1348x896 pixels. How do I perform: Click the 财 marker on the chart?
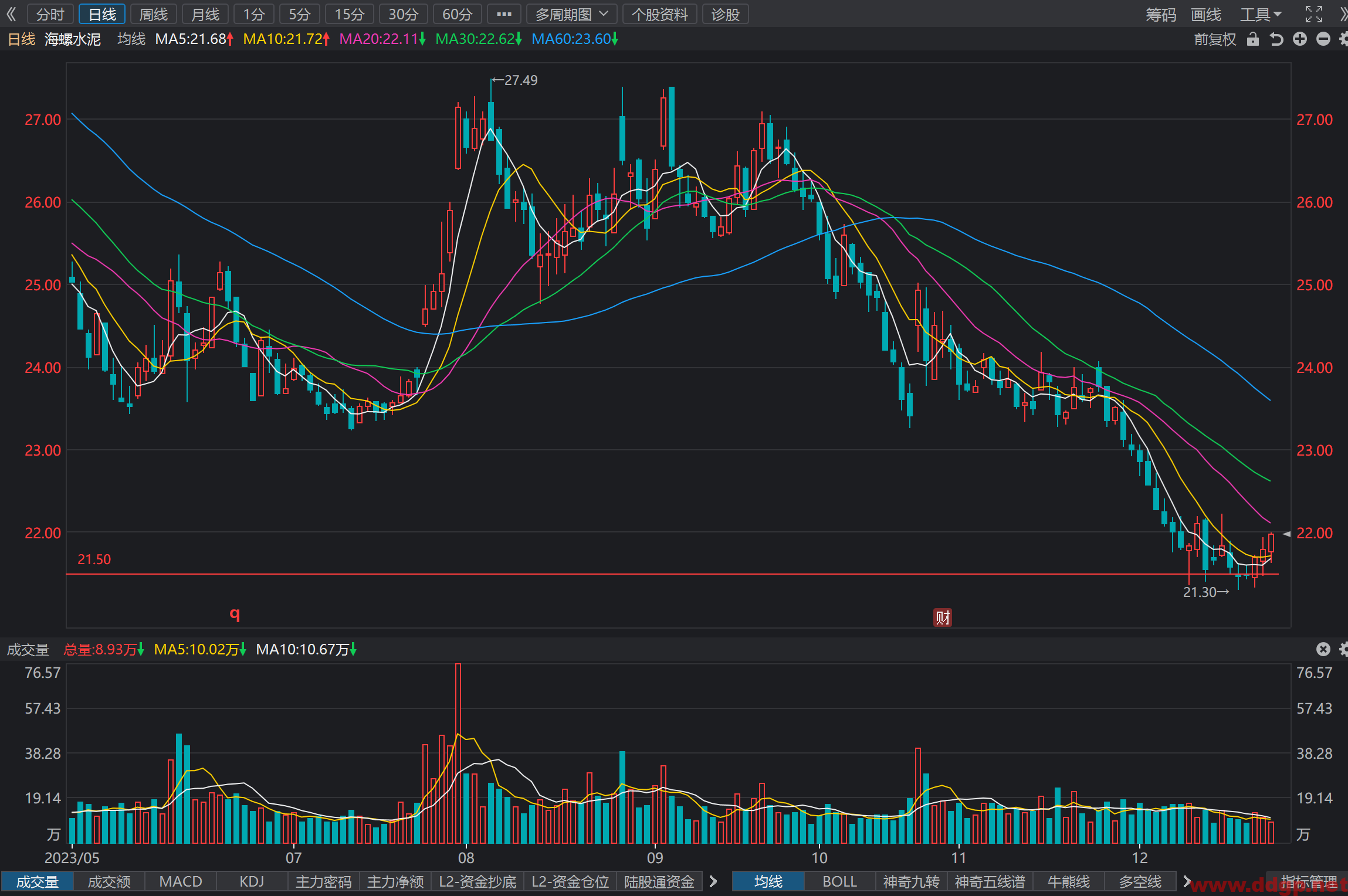pyautogui.click(x=943, y=617)
